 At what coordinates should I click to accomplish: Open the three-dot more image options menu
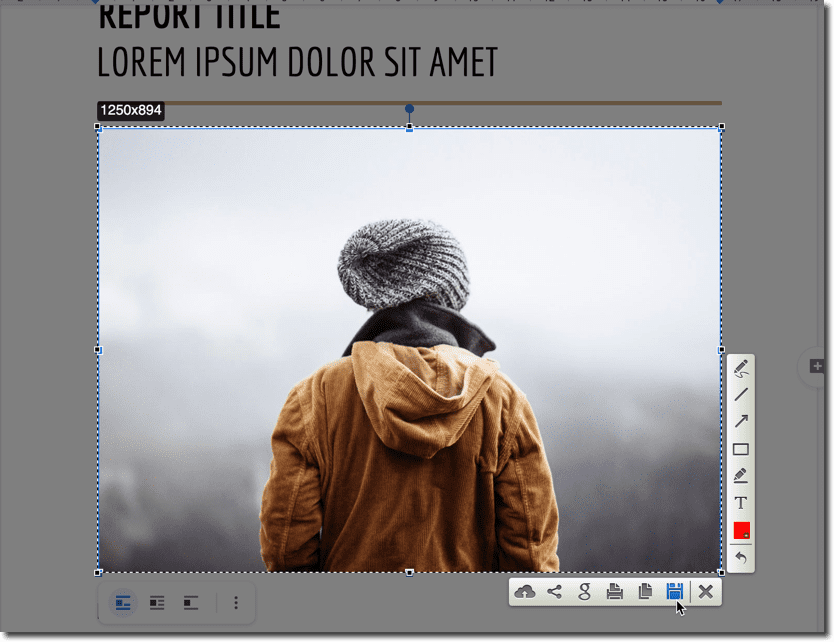236,603
